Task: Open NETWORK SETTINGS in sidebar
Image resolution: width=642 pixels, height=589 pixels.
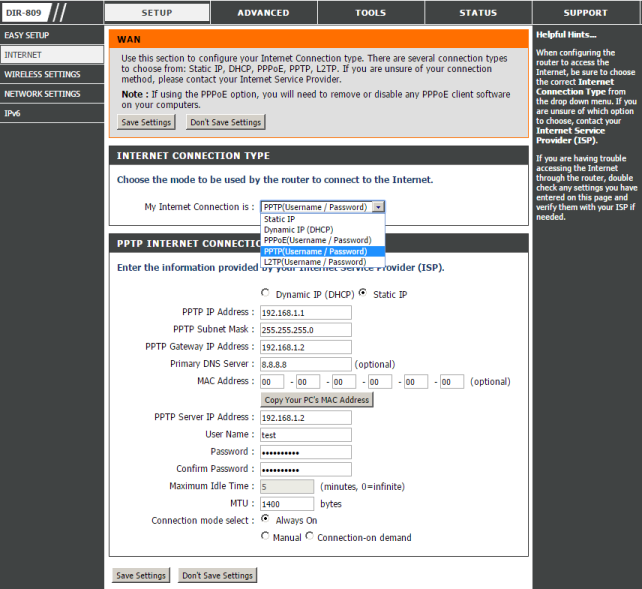Action: click(x=52, y=94)
